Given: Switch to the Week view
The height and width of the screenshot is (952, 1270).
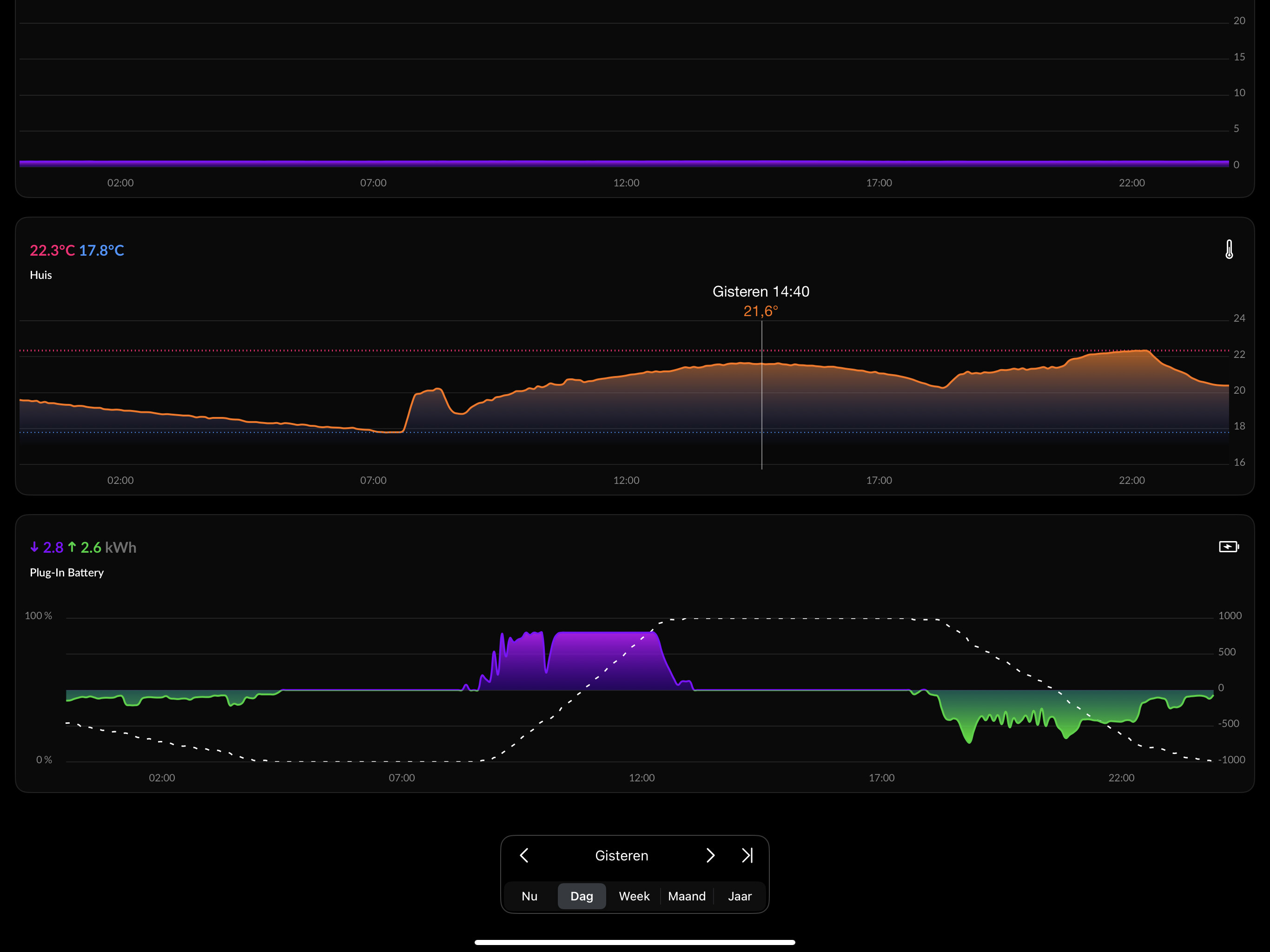Looking at the screenshot, I should (x=634, y=896).
